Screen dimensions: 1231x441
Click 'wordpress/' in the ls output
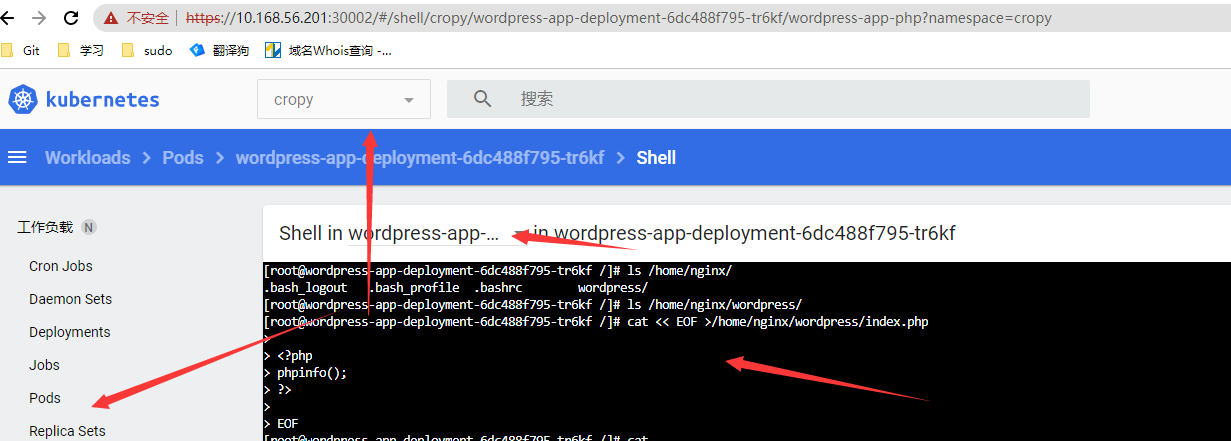pyautogui.click(x=613, y=288)
